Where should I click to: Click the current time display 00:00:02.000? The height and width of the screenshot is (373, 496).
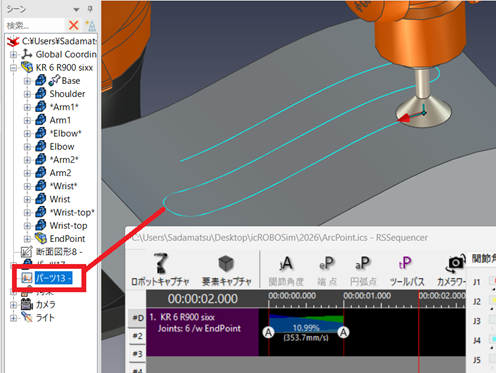click(x=203, y=299)
